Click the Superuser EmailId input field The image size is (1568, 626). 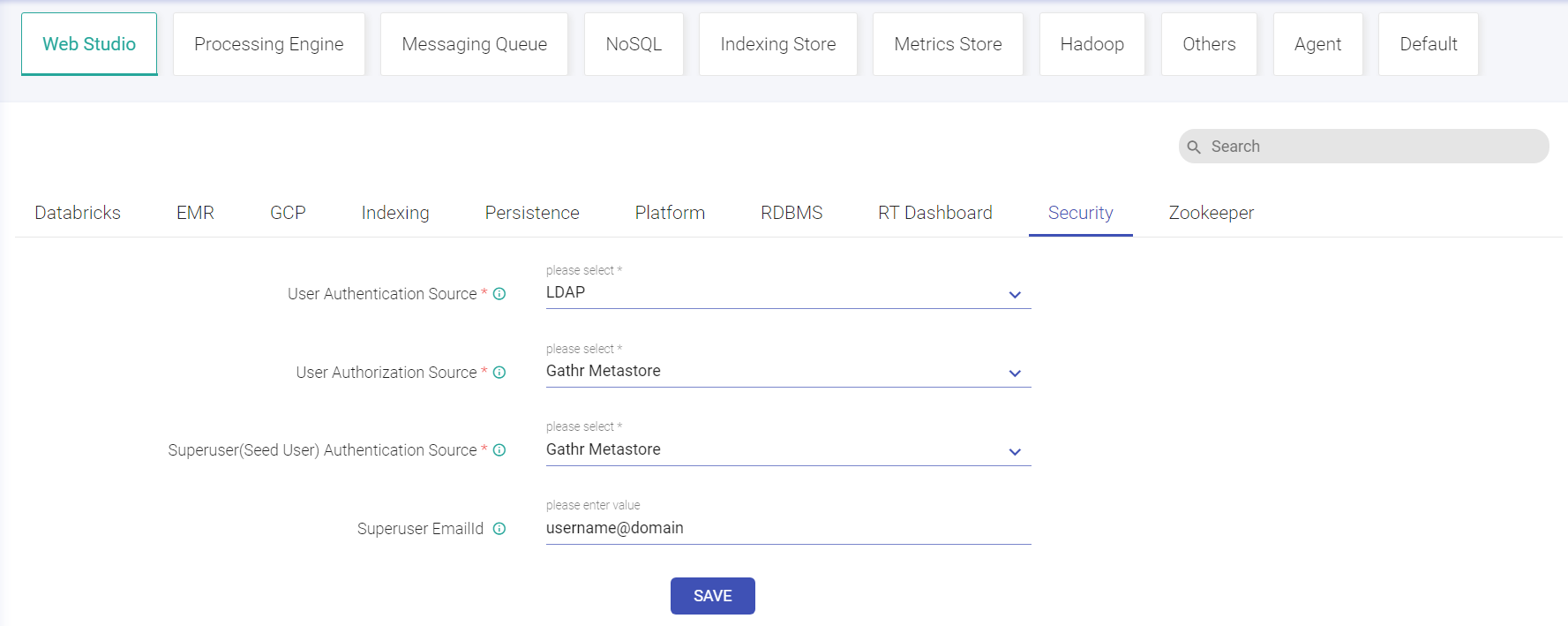point(787,528)
